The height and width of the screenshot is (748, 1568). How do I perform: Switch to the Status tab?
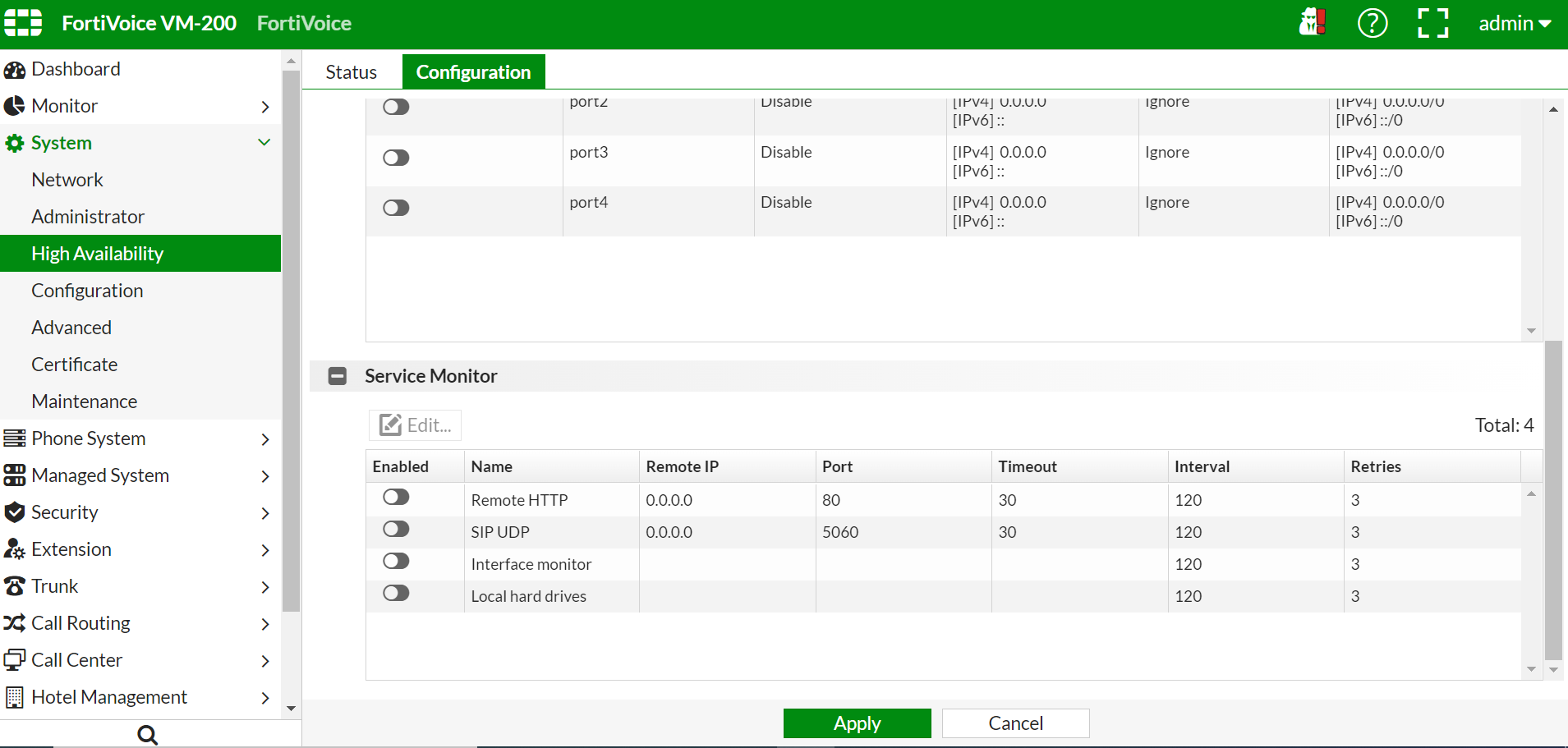pos(351,71)
